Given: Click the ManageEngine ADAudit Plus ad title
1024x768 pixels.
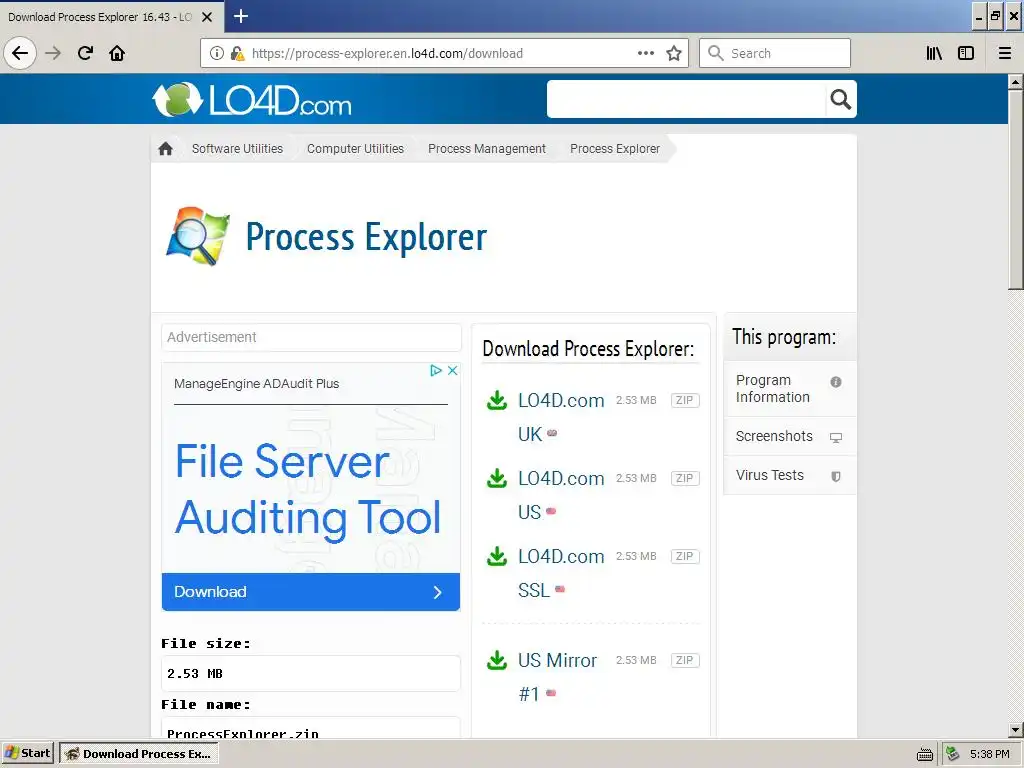Looking at the screenshot, I should 257,384.
